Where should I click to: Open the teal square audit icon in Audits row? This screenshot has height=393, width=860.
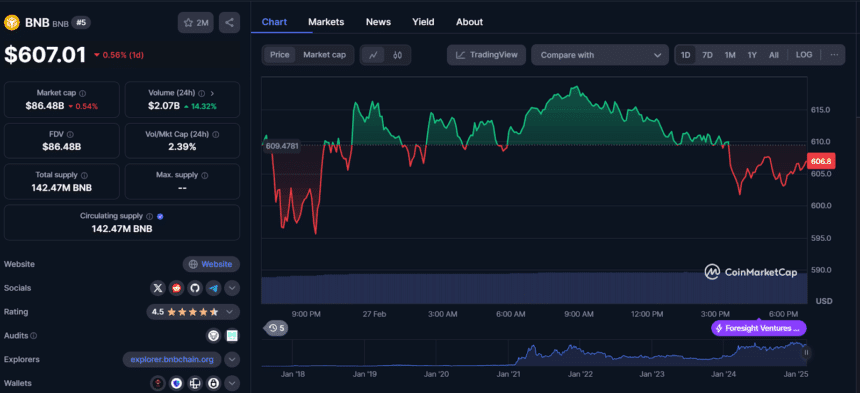[233, 335]
